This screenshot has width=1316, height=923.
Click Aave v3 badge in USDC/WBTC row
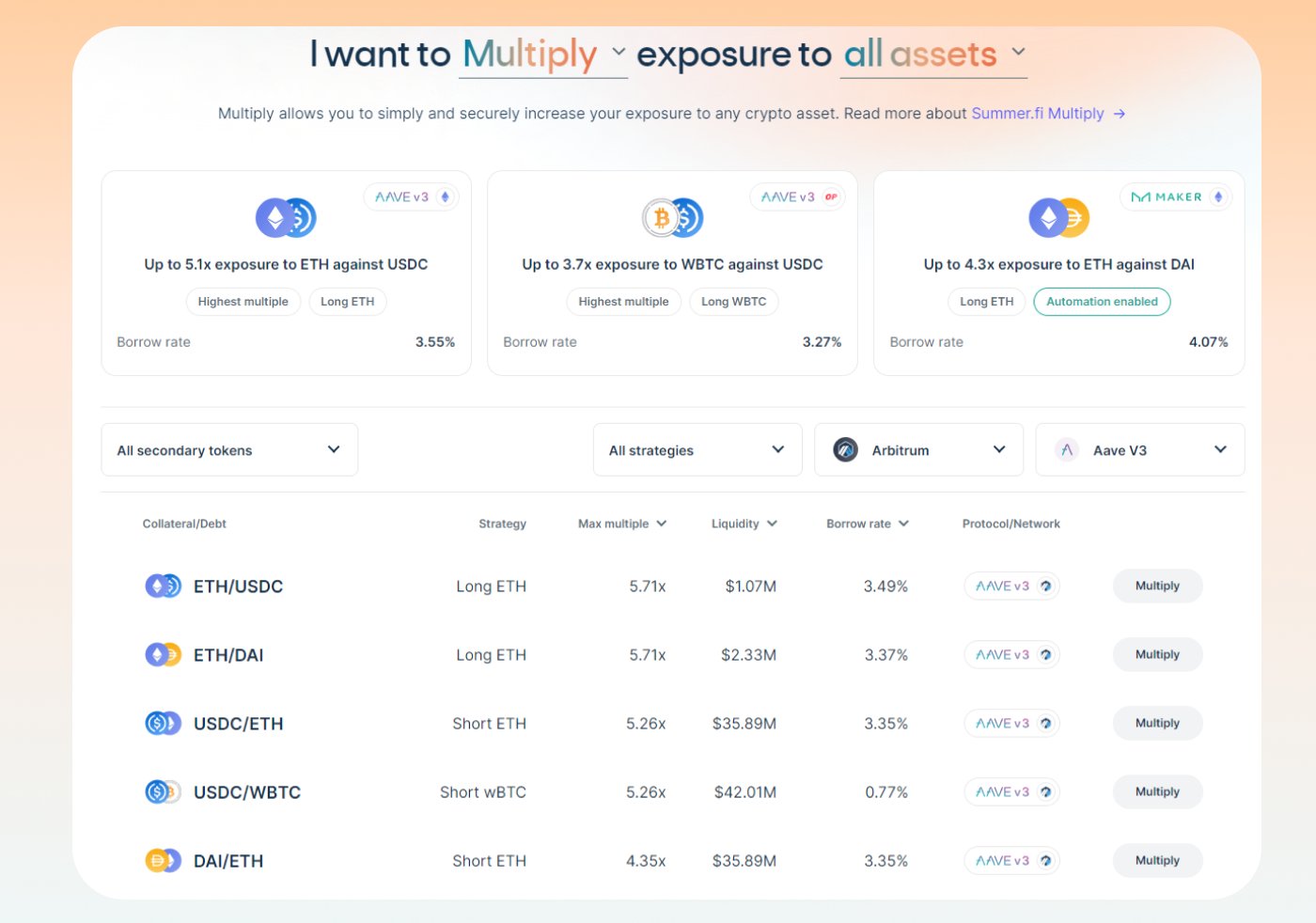click(1011, 792)
